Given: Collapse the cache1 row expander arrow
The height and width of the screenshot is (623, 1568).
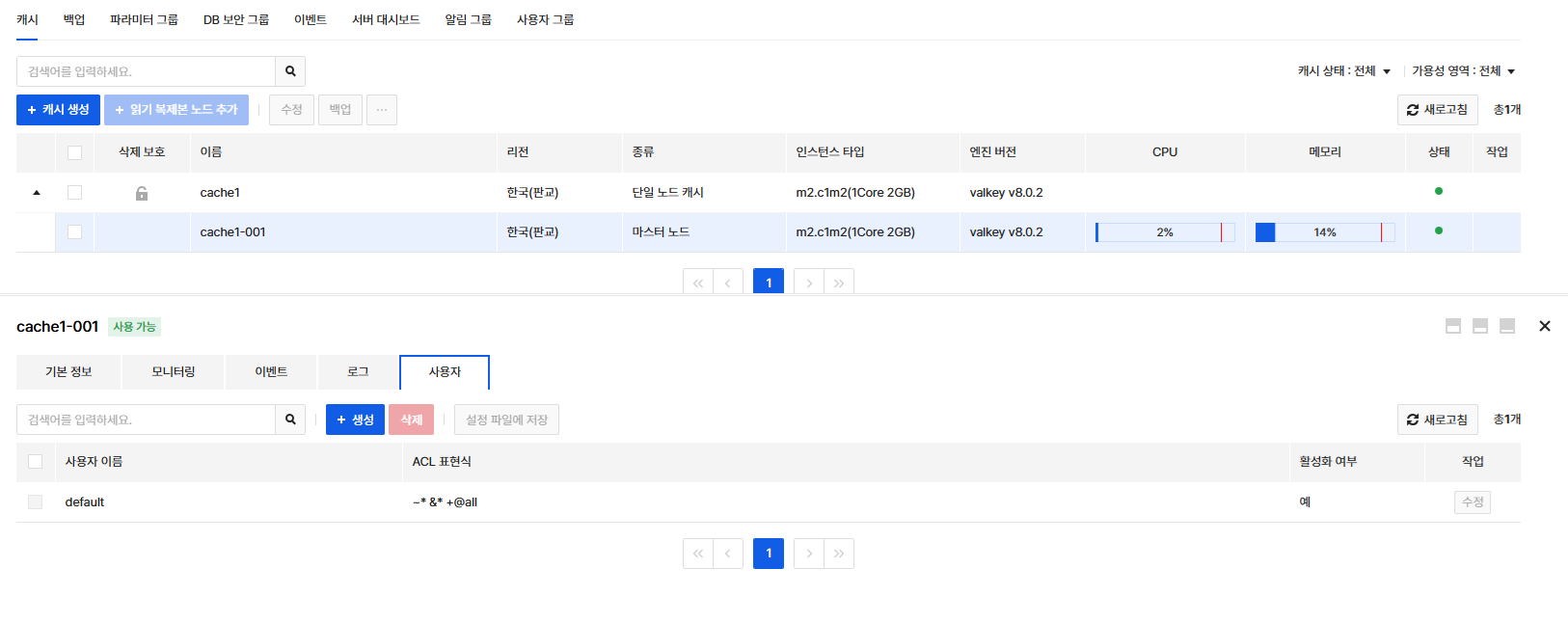Looking at the screenshot, I should pyautogui.click(x=37, y=193).
